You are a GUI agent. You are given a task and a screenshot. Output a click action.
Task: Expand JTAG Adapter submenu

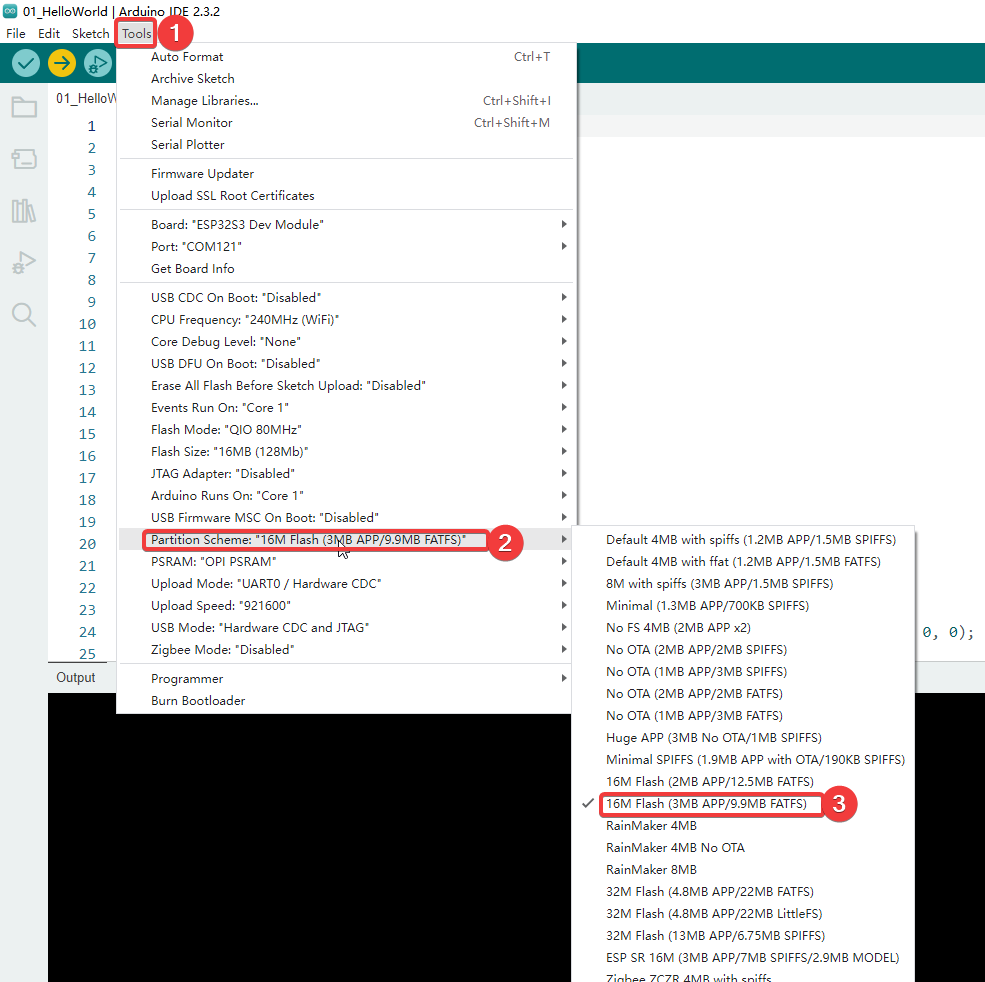click(346, 473)
